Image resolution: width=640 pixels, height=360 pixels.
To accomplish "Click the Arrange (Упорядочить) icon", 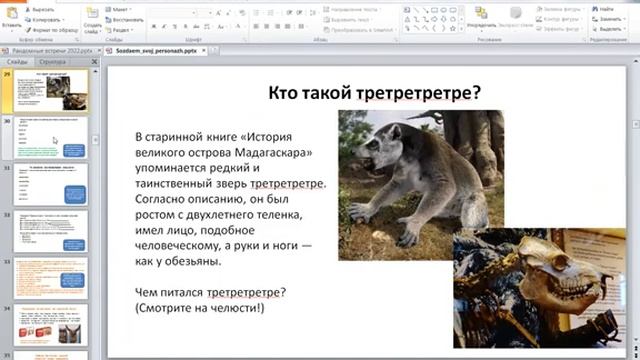I will pos(482,13).
